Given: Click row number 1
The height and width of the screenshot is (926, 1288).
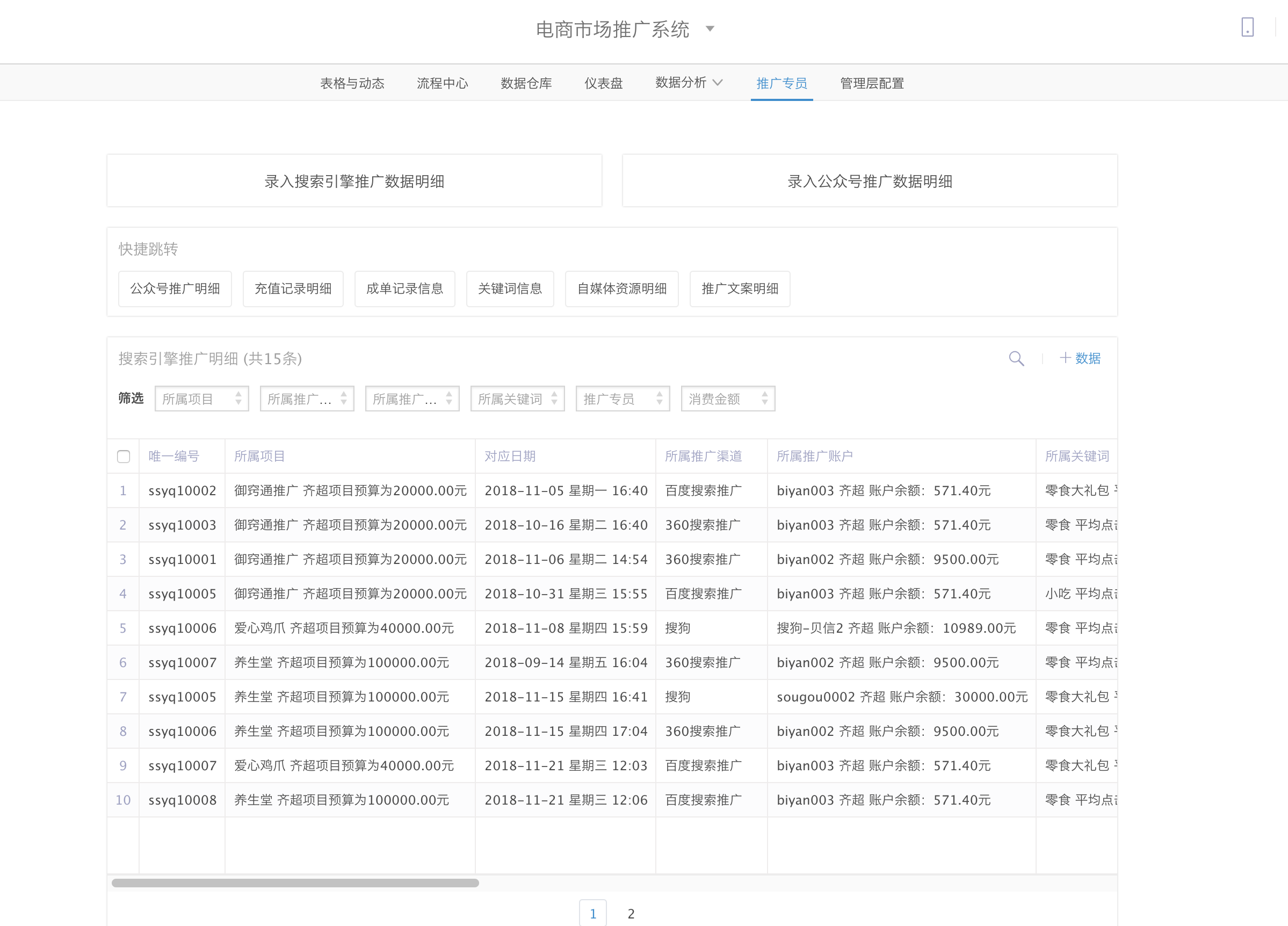Looking at the screenshot, I should pos(122,490).
